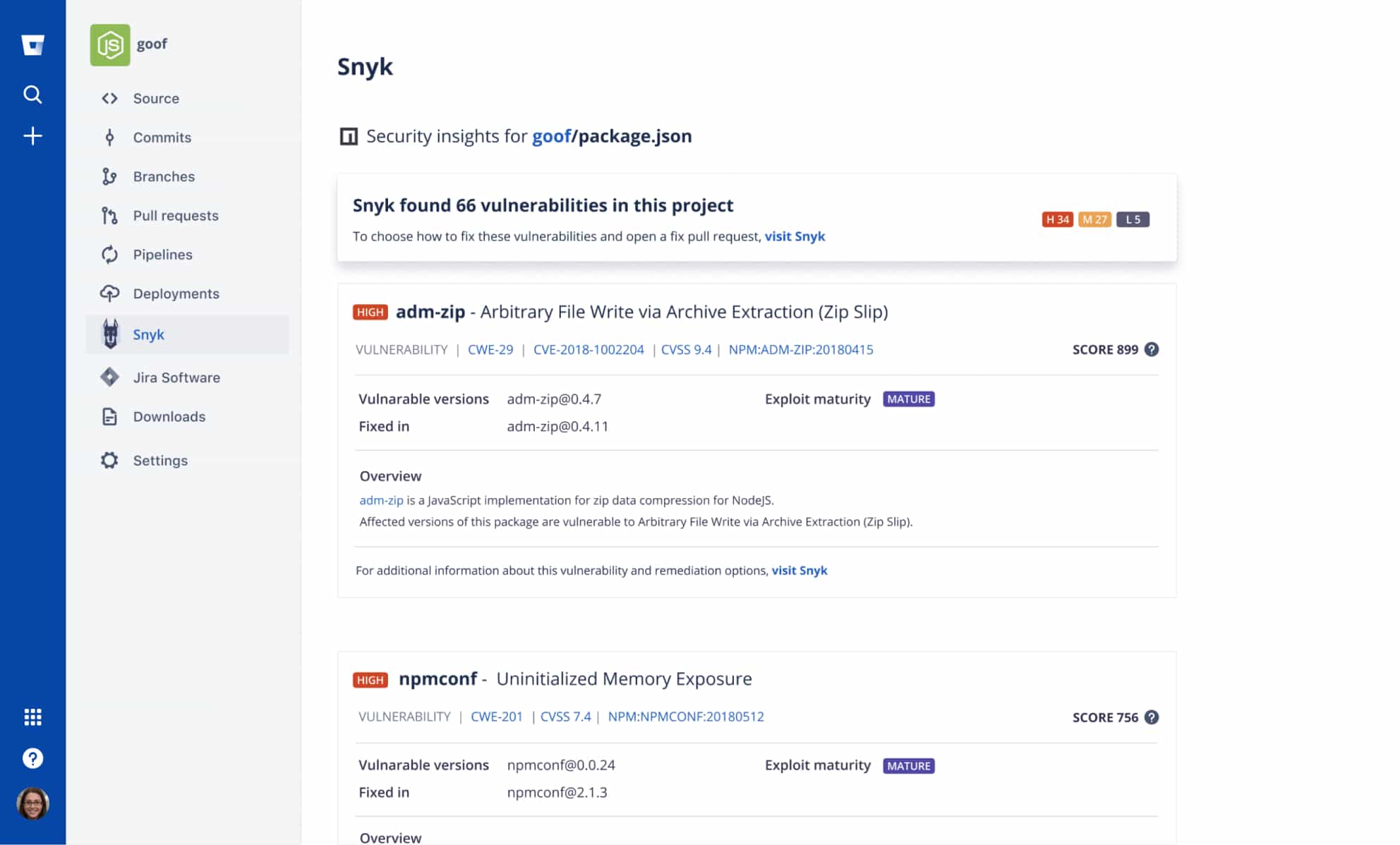Toggle the H34 high severity filter

1057,219
